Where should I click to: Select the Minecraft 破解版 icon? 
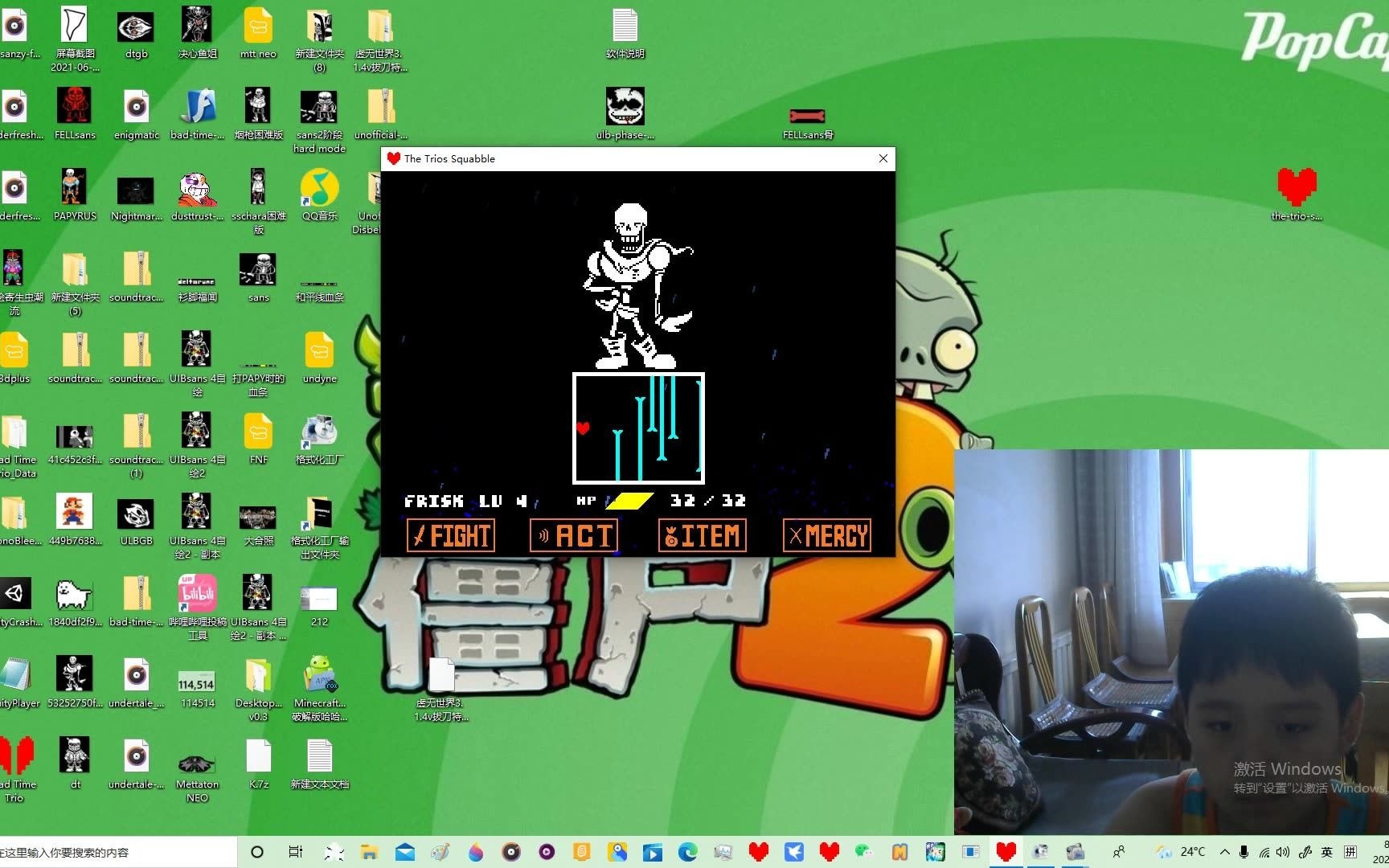tap(319, 690)
